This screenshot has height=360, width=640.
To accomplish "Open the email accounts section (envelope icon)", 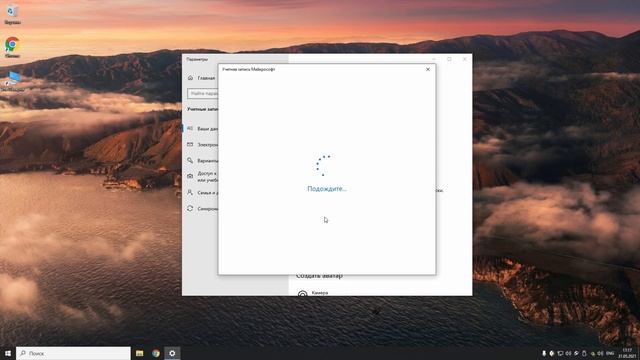I will click(190, 144).
